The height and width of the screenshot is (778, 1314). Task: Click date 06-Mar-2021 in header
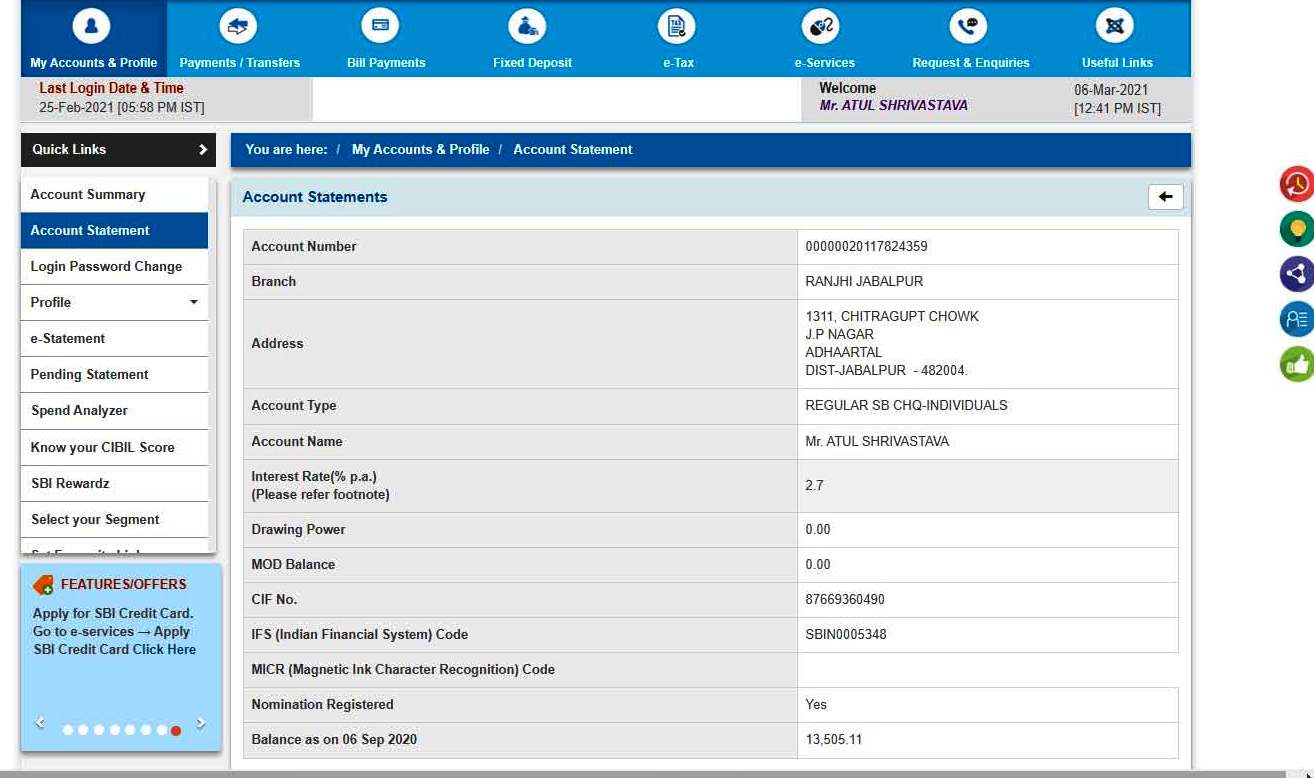1111,89
